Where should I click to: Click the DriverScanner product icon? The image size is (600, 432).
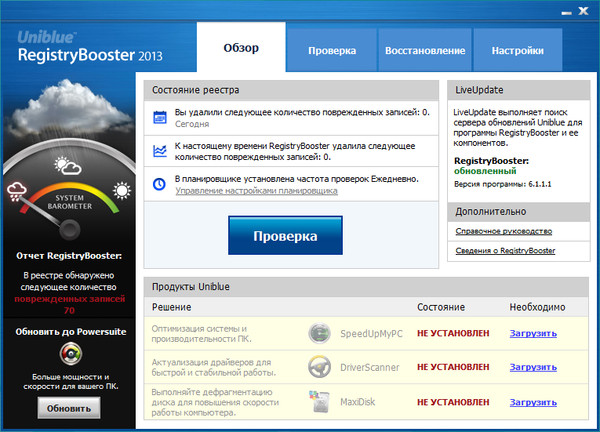pyautogui.click(x=319, y=367)
